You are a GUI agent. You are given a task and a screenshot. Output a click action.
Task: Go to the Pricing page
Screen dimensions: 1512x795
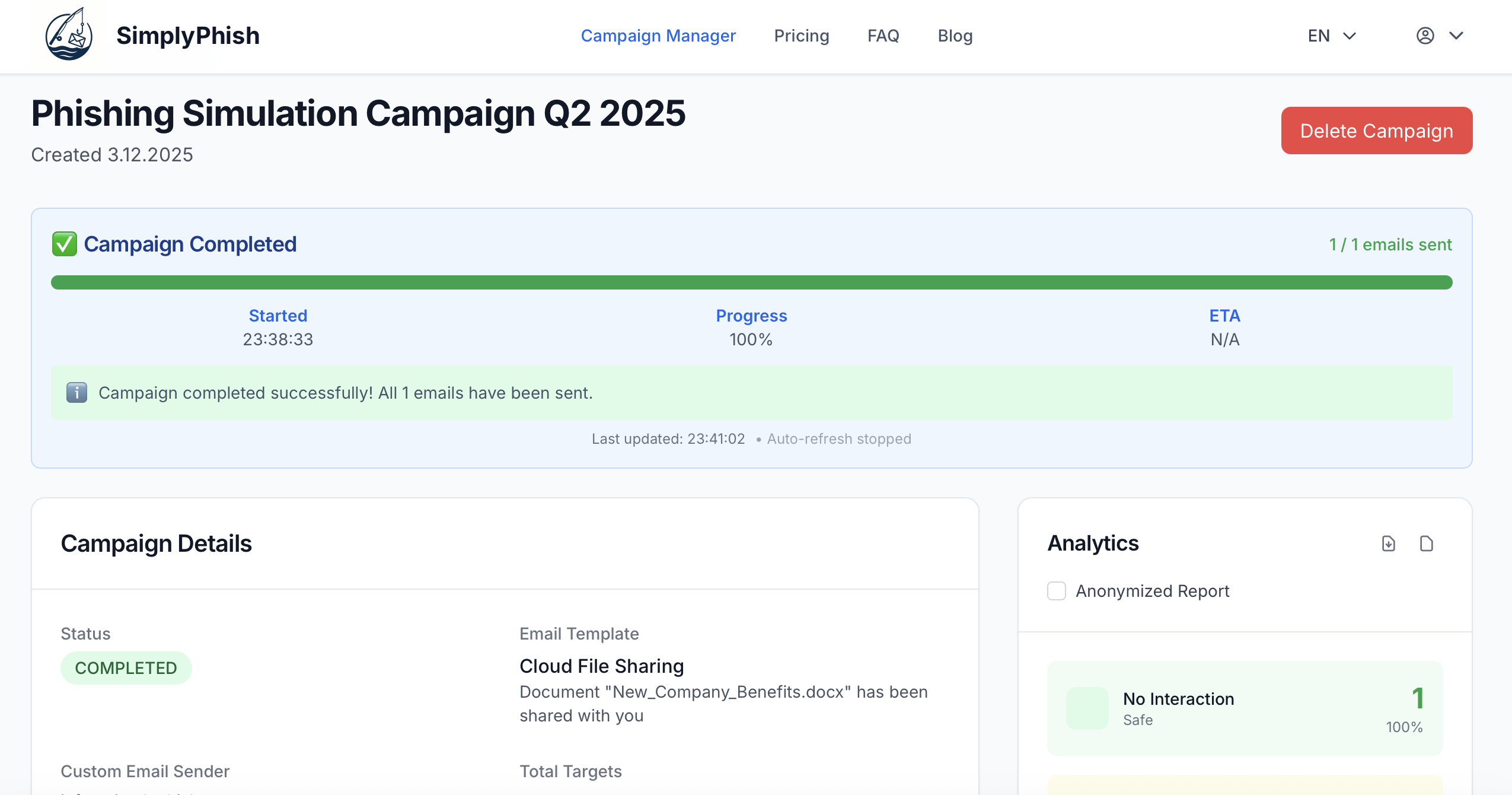[x=801, y=36]
